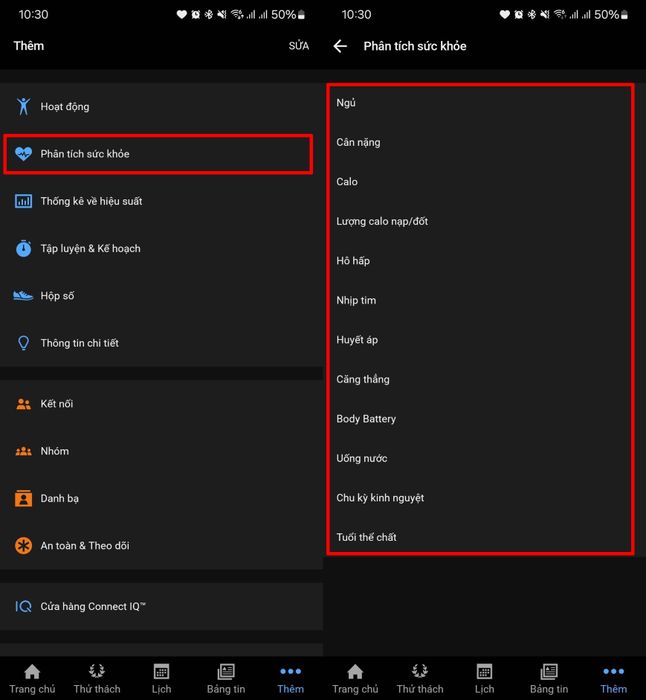646x700 pixels.
Task: Open the Danh bạ contacts row
Action: click(160, 498)
